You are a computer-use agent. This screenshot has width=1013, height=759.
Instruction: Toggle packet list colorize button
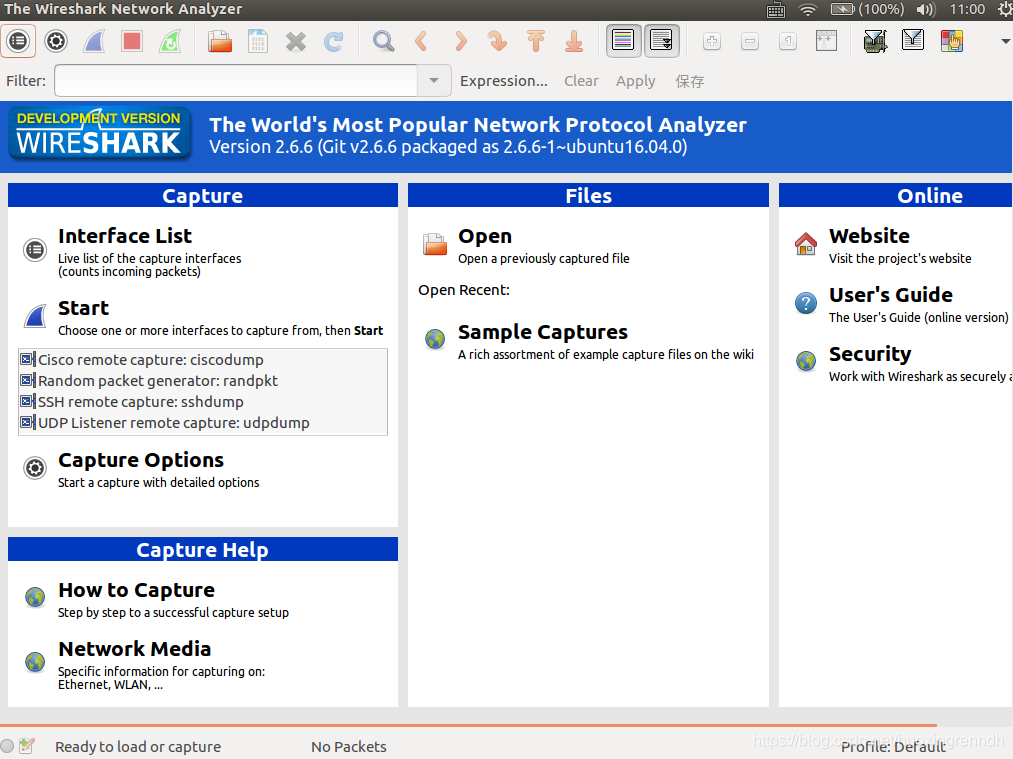(623, 41)
